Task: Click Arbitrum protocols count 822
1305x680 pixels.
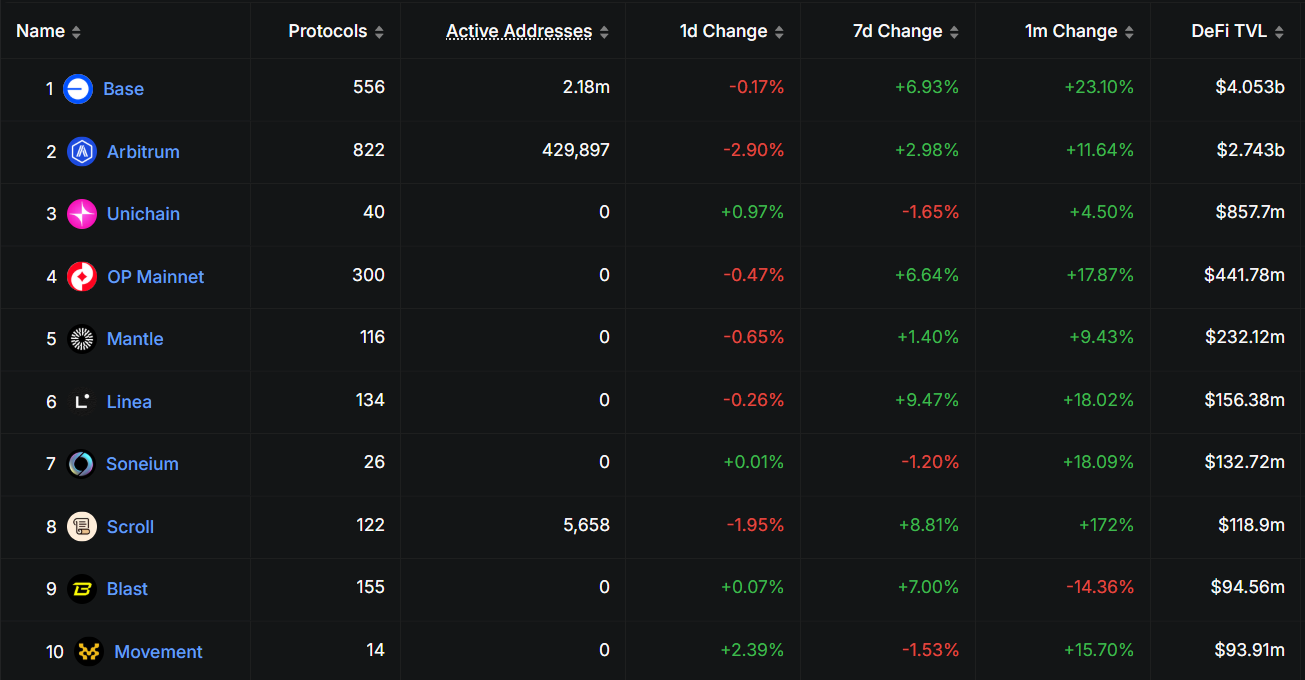Action: click(x=369, y=150)
